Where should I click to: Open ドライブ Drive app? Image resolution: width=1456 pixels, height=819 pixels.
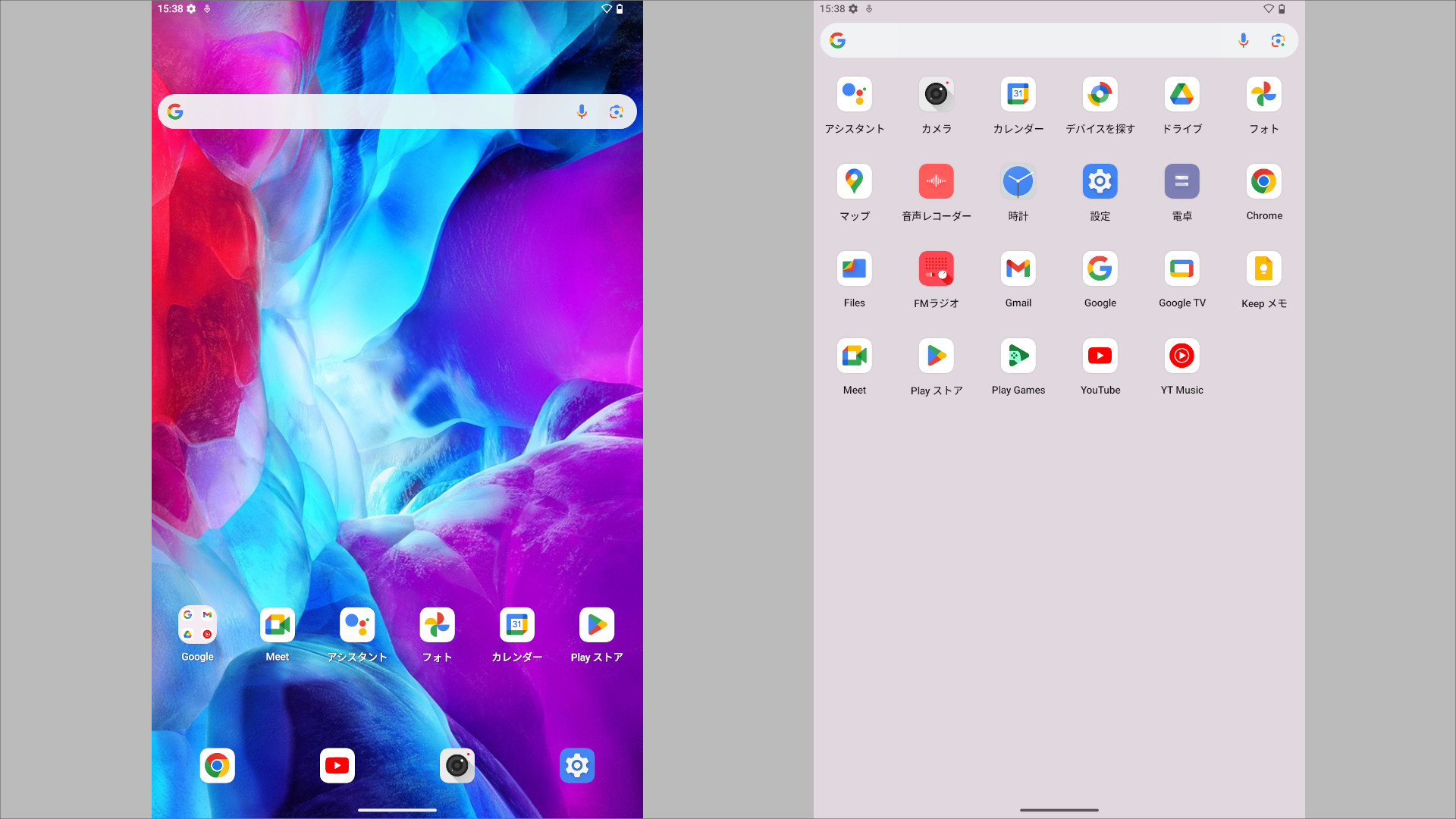point(1181,95)
